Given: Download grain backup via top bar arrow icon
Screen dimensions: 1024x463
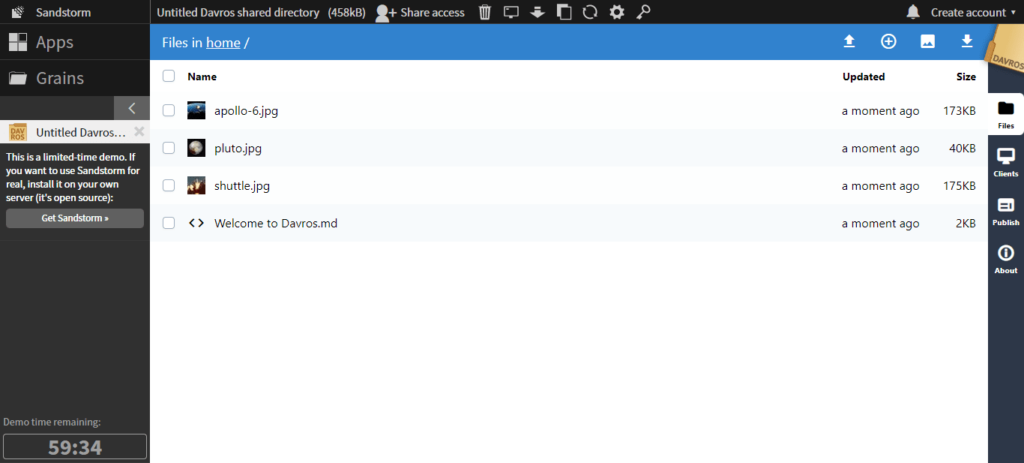Looking at the screenshot, I should [x=537, y=12].
